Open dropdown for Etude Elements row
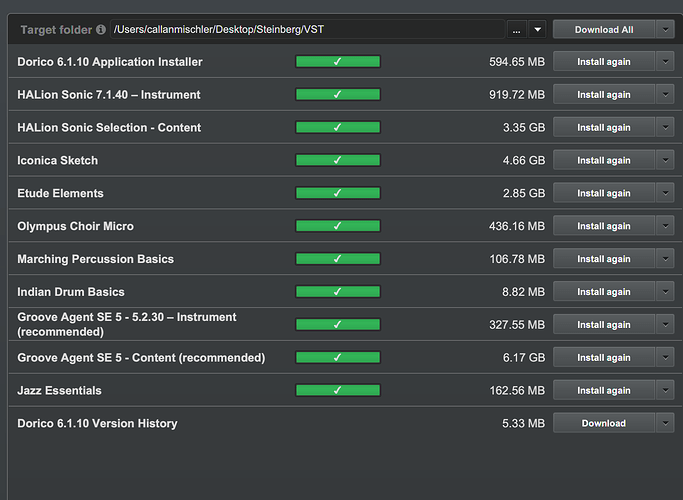This screenshot has height=500, width=683. 665,193
